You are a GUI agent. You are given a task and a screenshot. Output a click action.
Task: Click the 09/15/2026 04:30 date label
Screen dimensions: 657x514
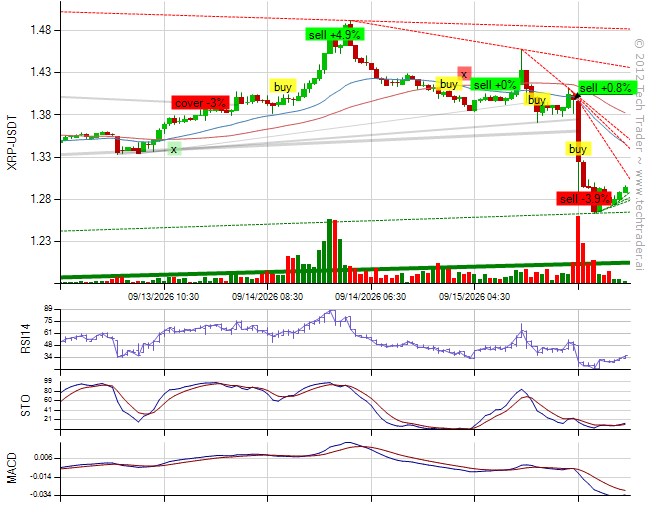point(474,297)
